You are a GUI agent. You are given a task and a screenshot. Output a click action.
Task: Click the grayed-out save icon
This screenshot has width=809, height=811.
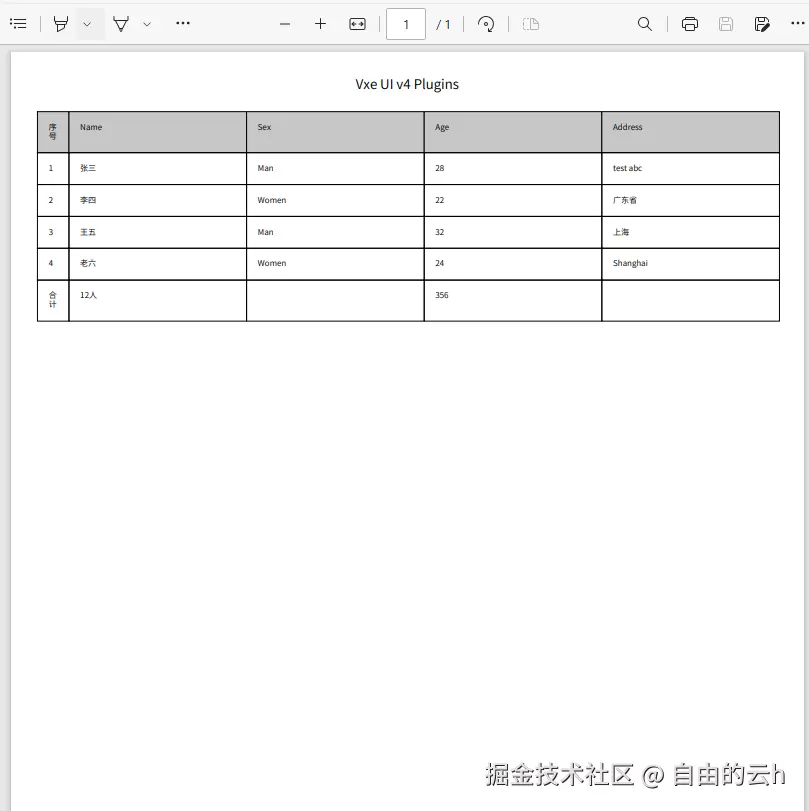[725, 23]
